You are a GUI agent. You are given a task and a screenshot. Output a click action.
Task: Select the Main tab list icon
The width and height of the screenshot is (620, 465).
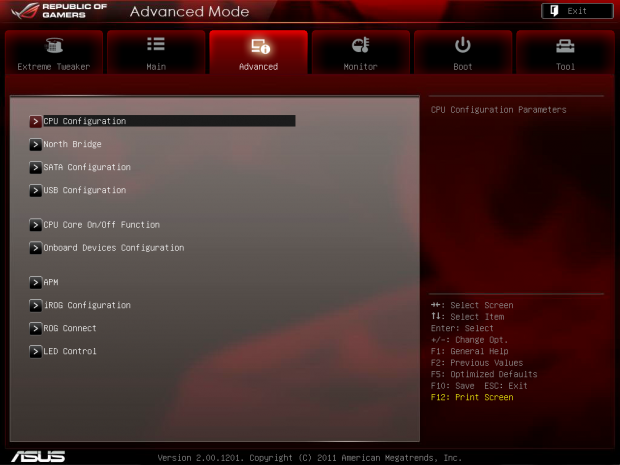tap(156, 45)
